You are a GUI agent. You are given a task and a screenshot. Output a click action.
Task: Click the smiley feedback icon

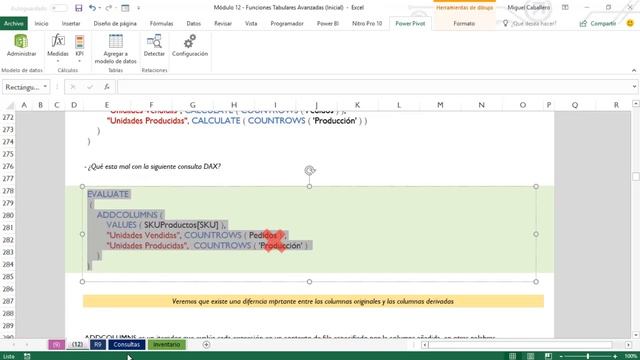[x=630, y=23]
